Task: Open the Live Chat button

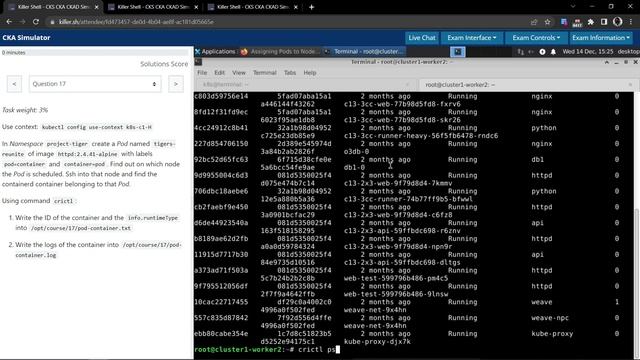Action: tap(422, 38)
